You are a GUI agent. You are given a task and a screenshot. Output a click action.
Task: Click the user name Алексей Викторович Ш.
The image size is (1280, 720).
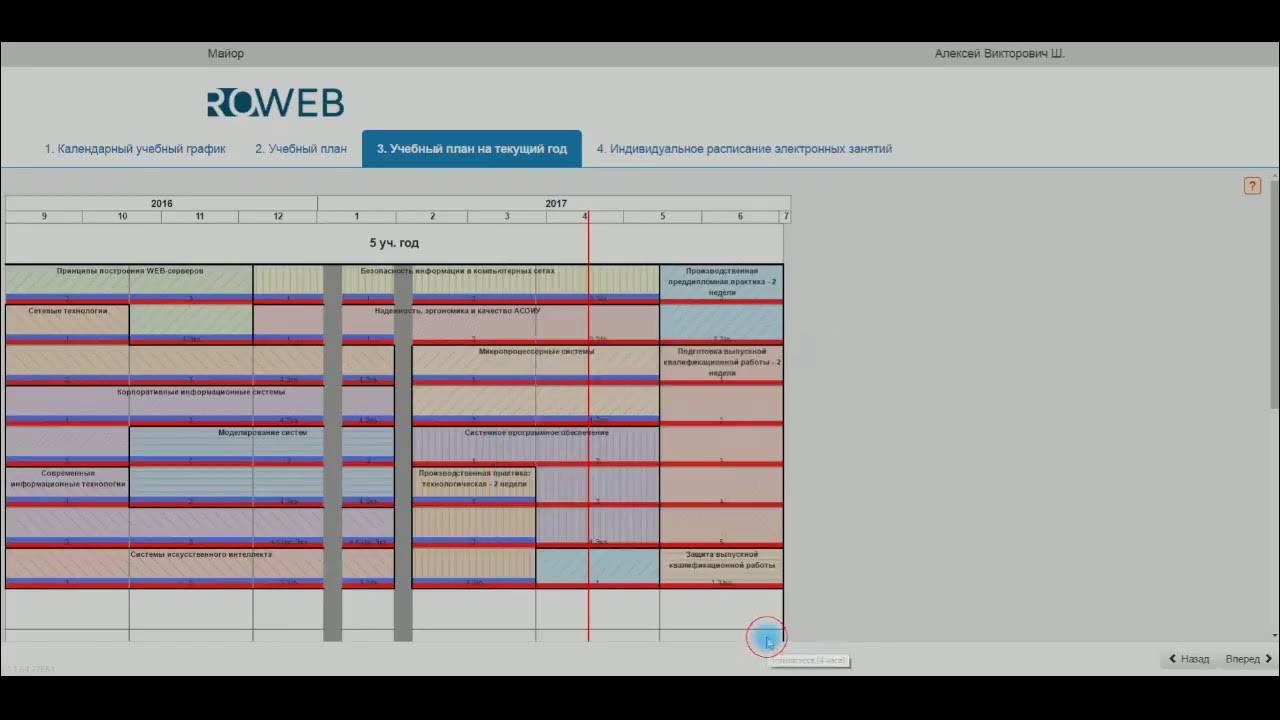click(x=999, y=54)
